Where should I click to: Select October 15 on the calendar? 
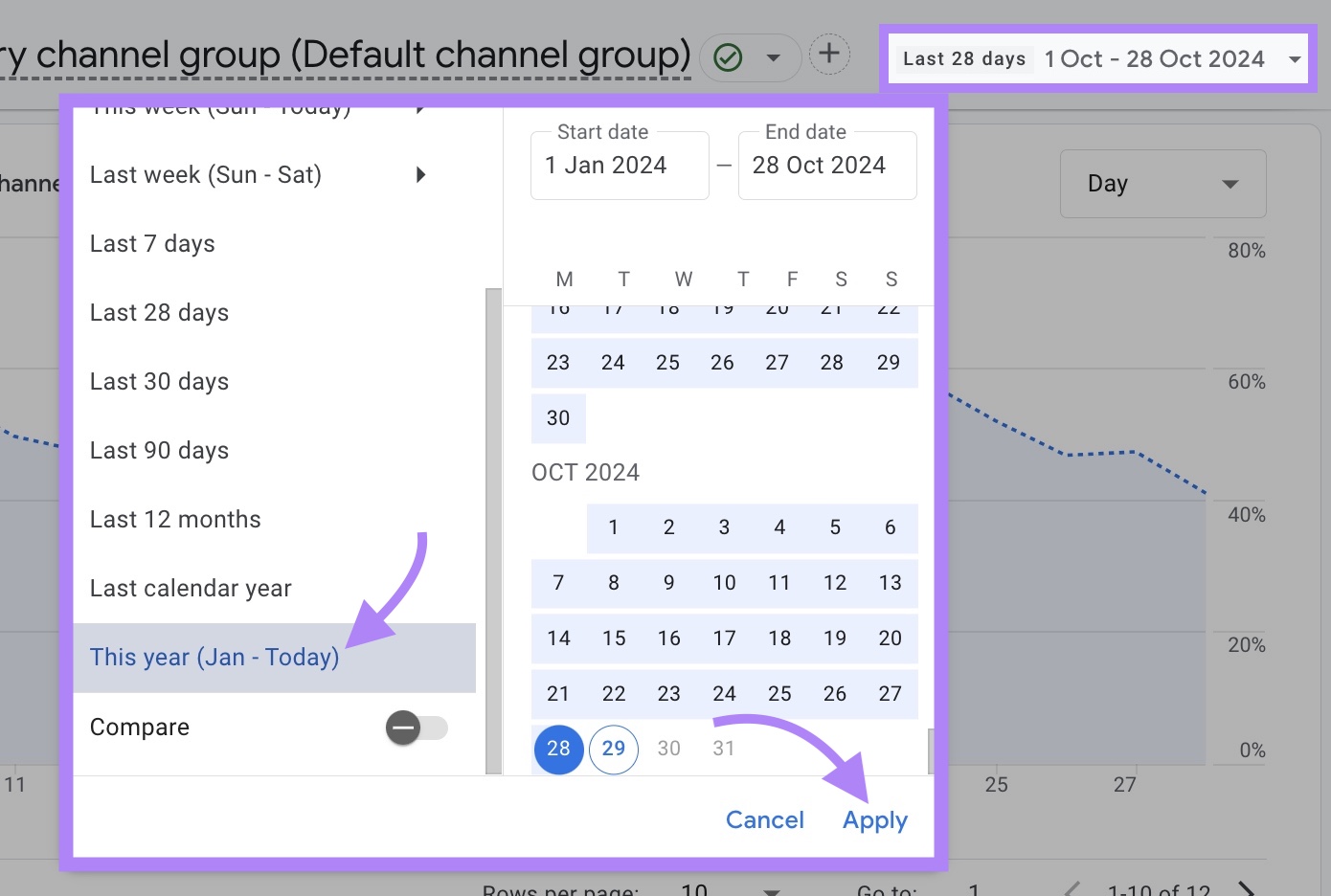click(613, 638)
